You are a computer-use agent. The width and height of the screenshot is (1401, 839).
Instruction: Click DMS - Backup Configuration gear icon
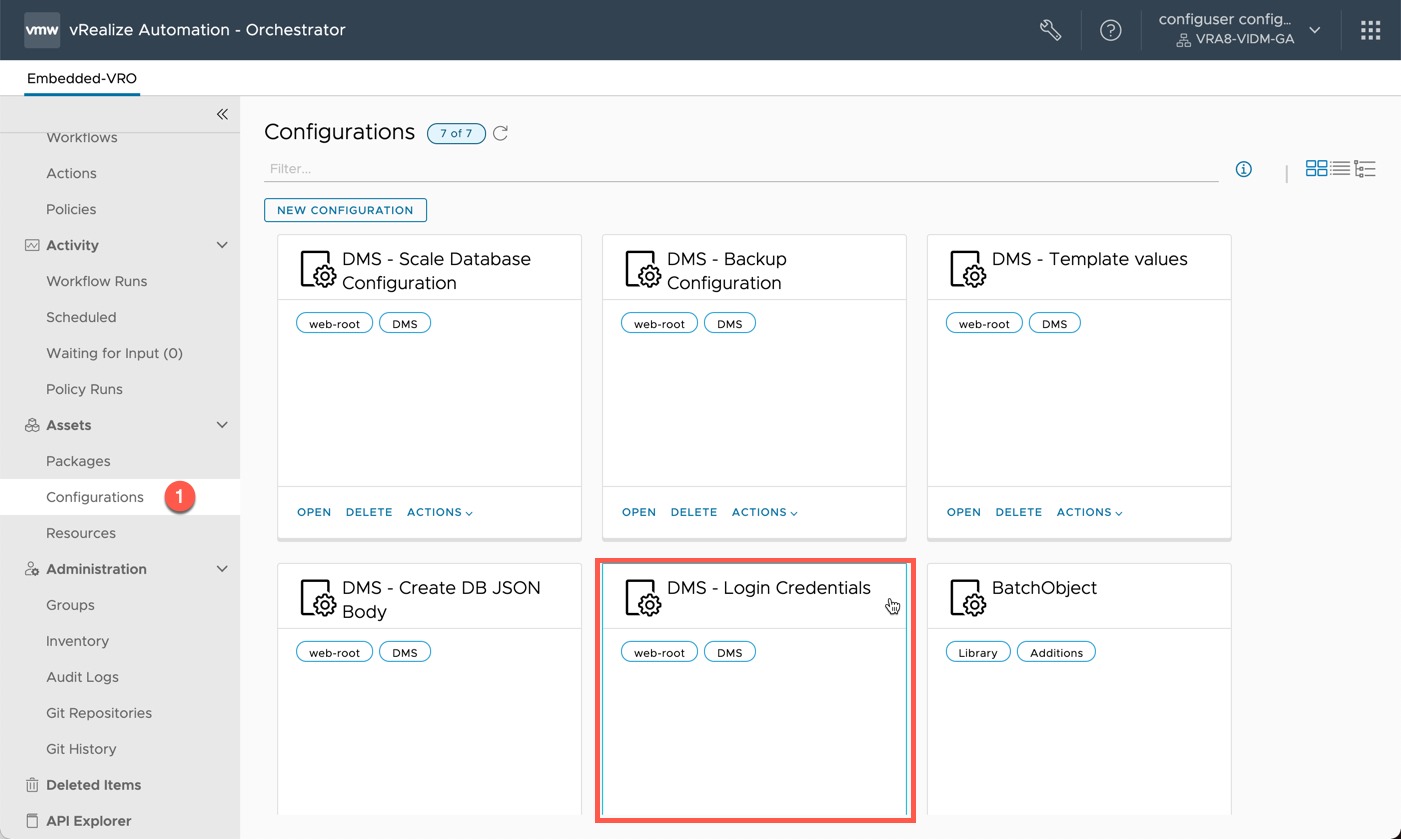(643, 269)
